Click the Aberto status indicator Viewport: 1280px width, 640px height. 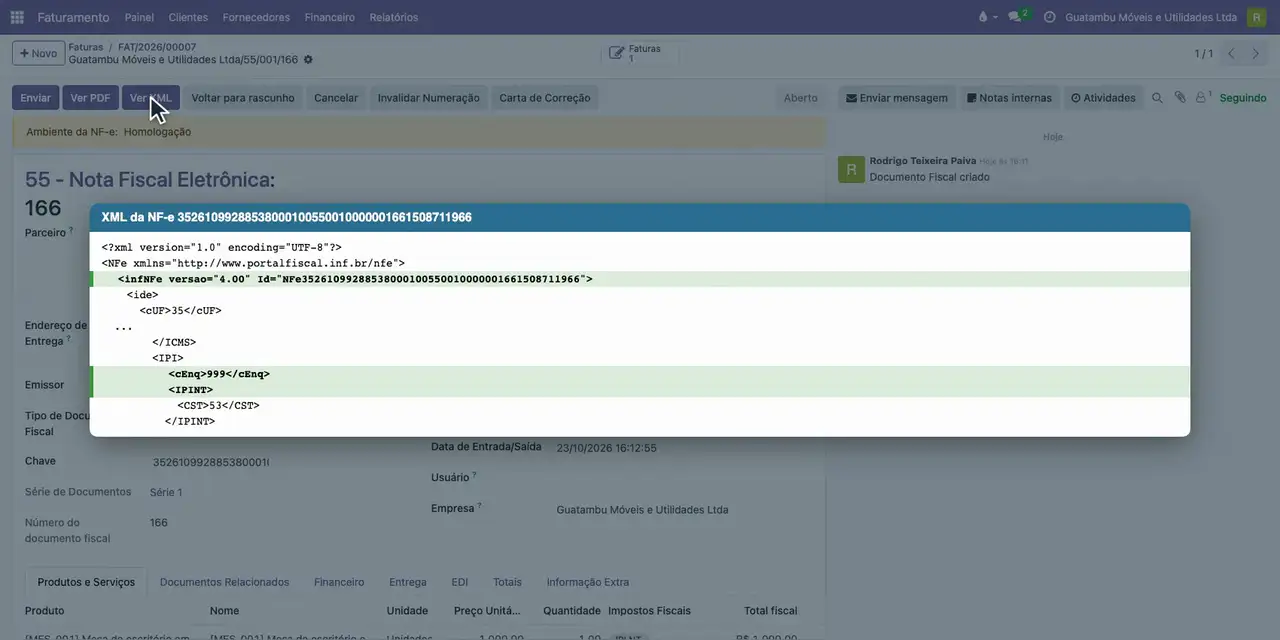coord(800,98)
